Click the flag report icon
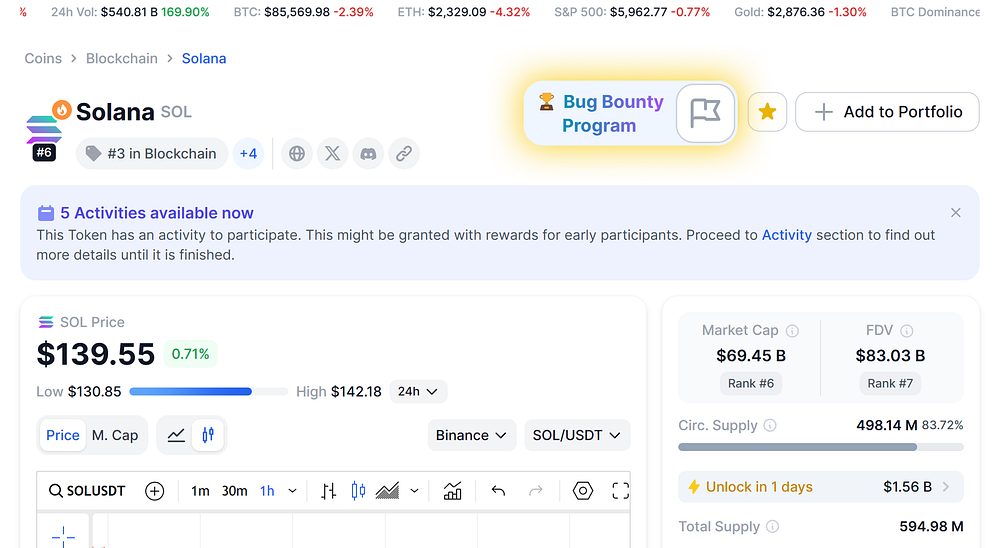The height and width of the screenshot is (548, 1000). (x=705, y=113)
